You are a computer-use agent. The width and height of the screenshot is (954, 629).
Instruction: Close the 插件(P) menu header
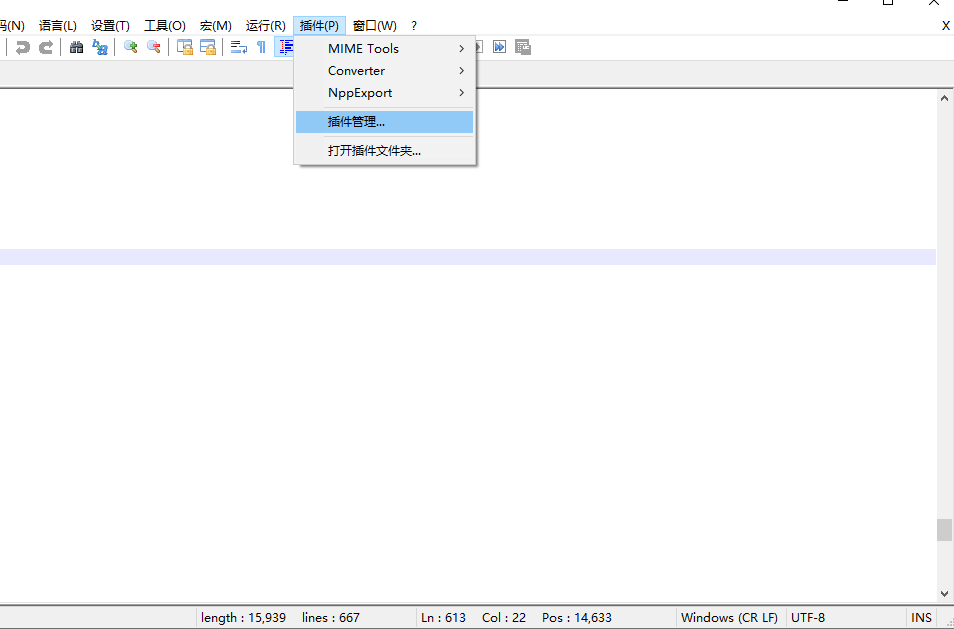[x=319, y=26]
